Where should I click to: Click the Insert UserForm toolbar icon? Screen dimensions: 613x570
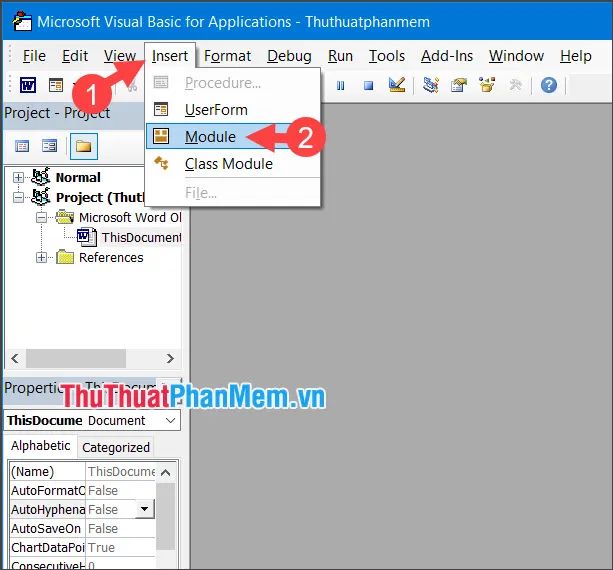(56, 85)
